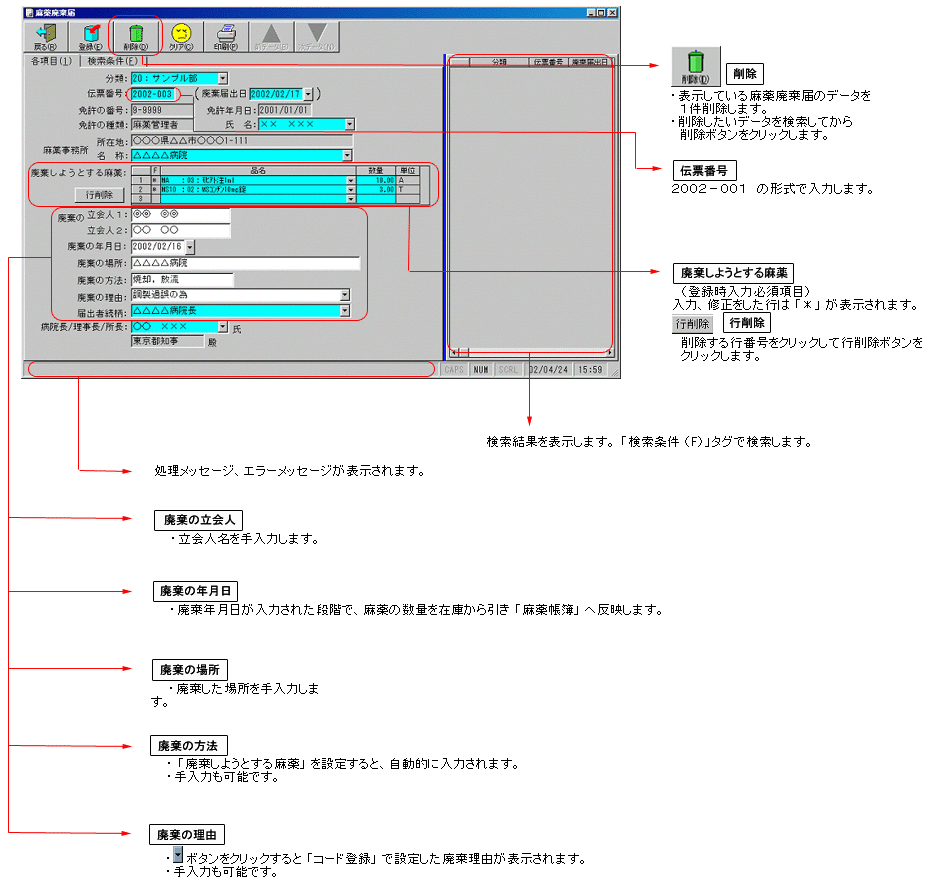Screen dimensions: 935x883
Task: Click the CAPS indicator in the status bar
Action: (x=454, y=370)
